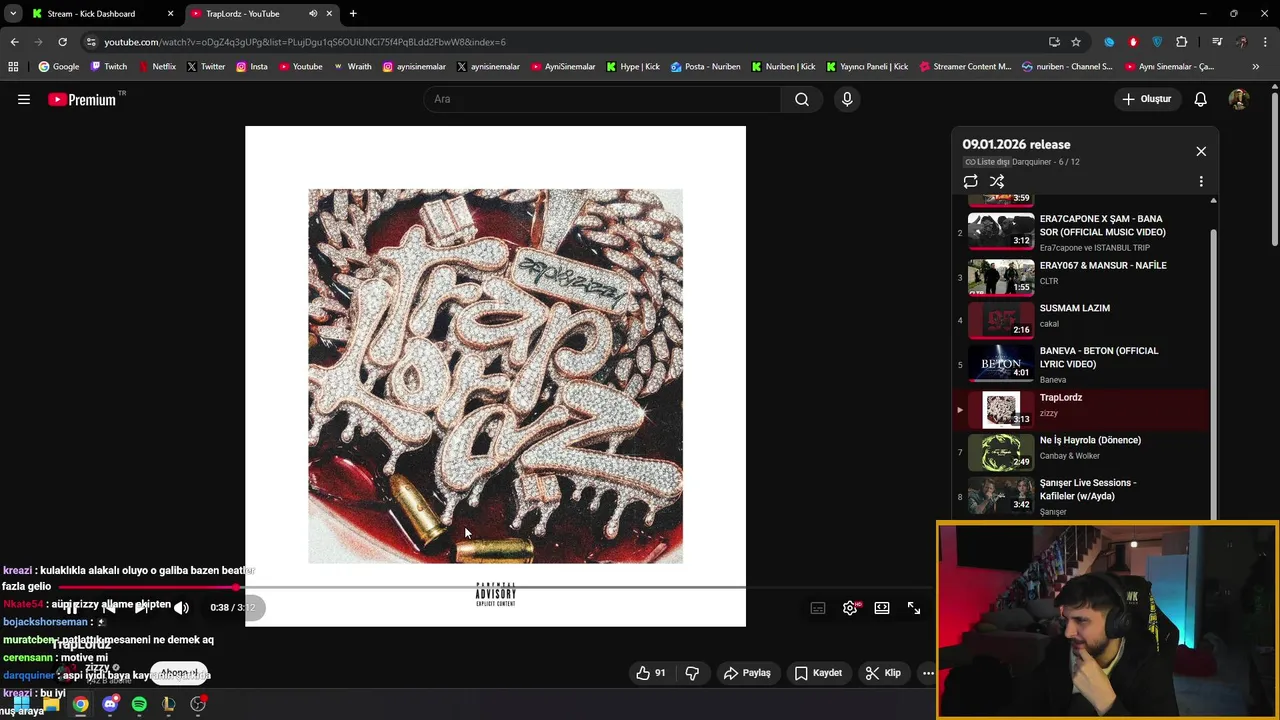Screen dimensions: 1280x720
Task: Click the address bar URL
Action: tap(305, 42)
